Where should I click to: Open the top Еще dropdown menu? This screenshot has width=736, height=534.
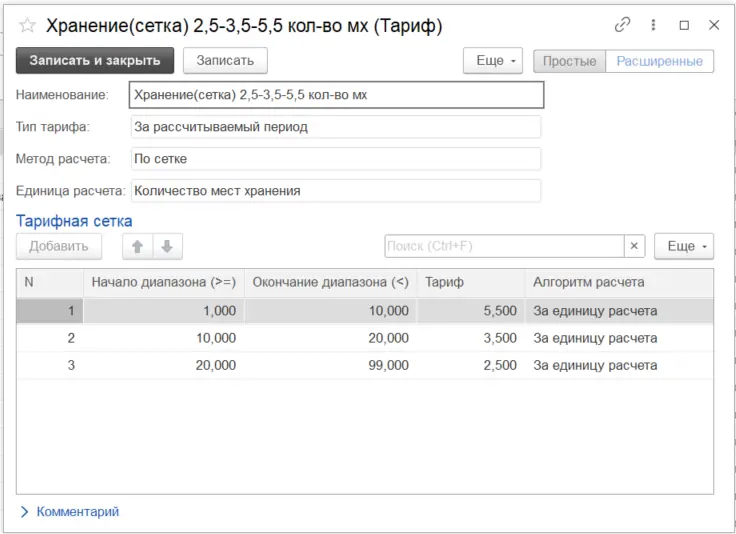pyautogui.click(x=493, y=61)
